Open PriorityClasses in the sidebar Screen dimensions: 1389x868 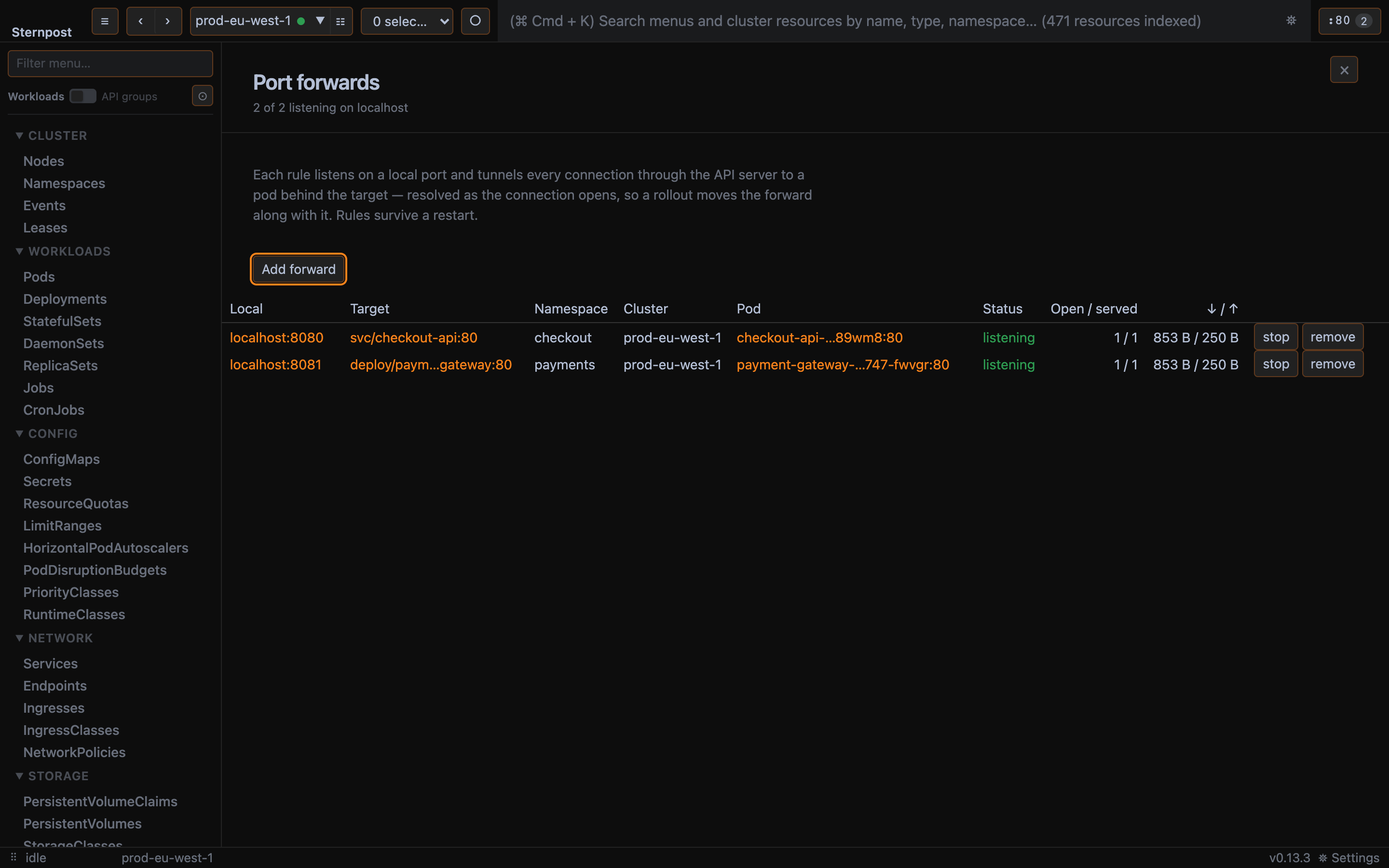[71, 592]
